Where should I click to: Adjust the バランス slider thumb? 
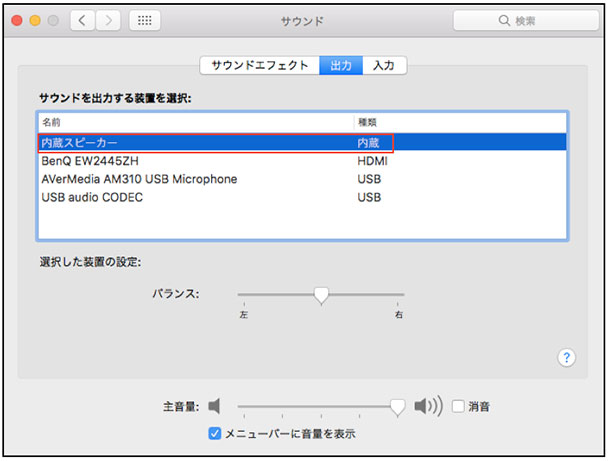pyautogui.click(x=321, y=296)
